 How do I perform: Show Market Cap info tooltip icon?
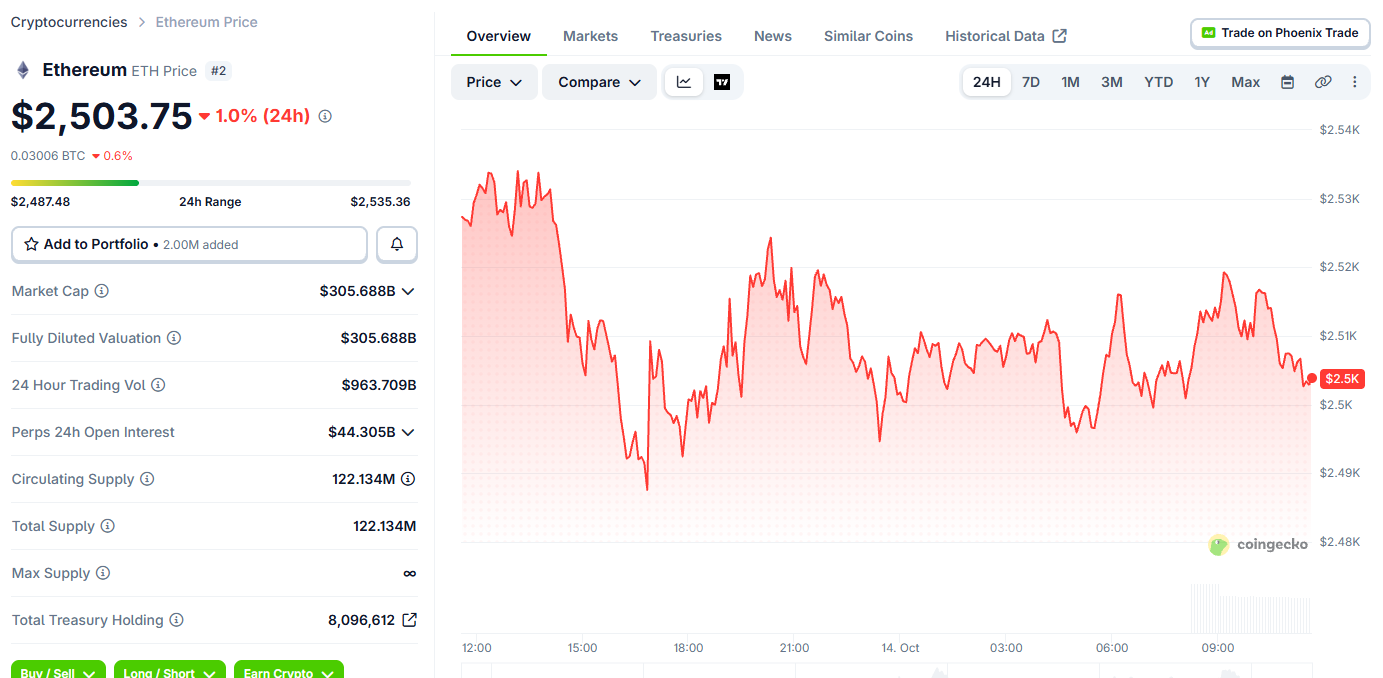click(102, 291)
